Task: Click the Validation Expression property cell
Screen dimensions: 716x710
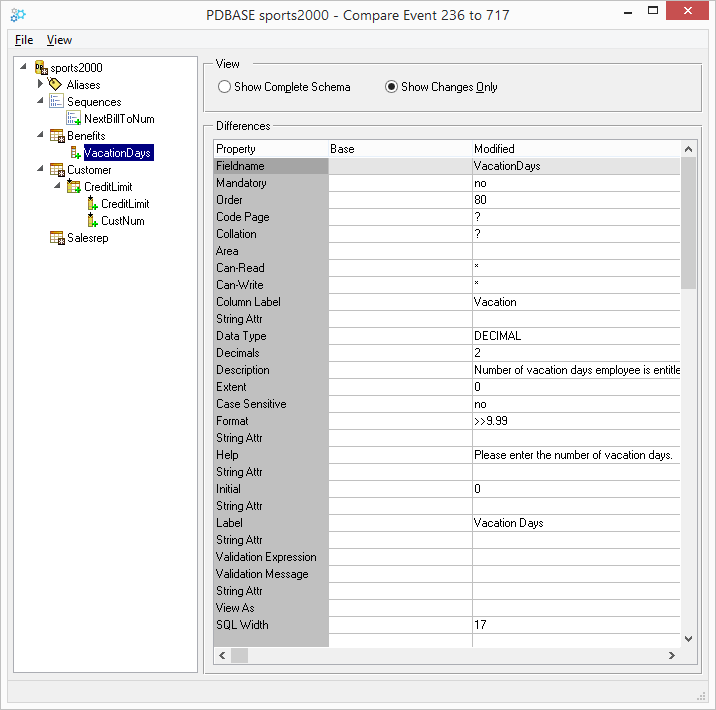Action: 271,557
